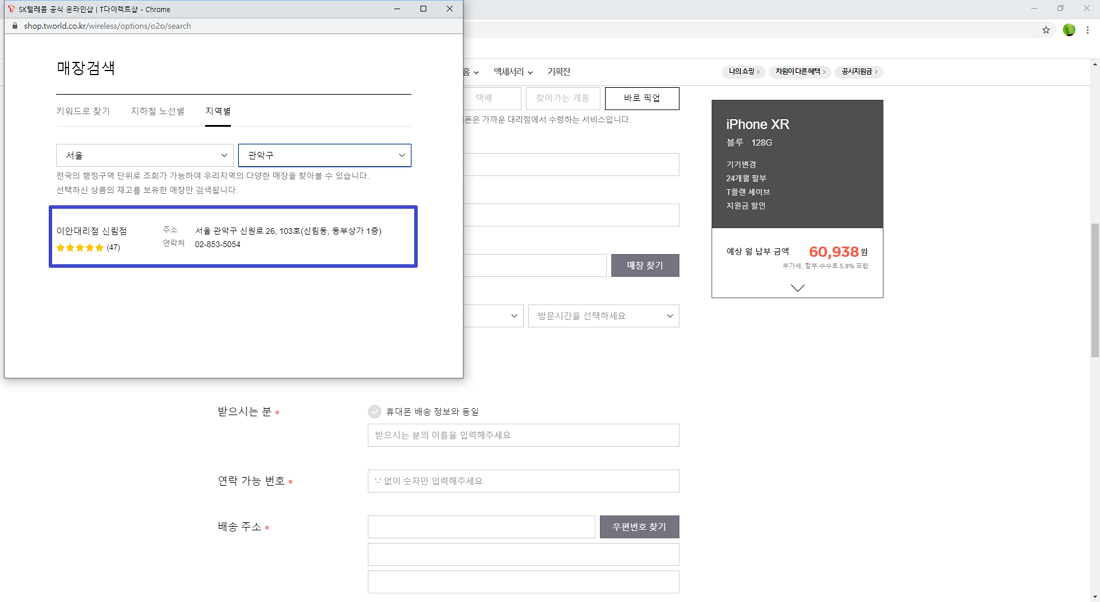Select the 찾아가는 개통 option

pos(563,98)
